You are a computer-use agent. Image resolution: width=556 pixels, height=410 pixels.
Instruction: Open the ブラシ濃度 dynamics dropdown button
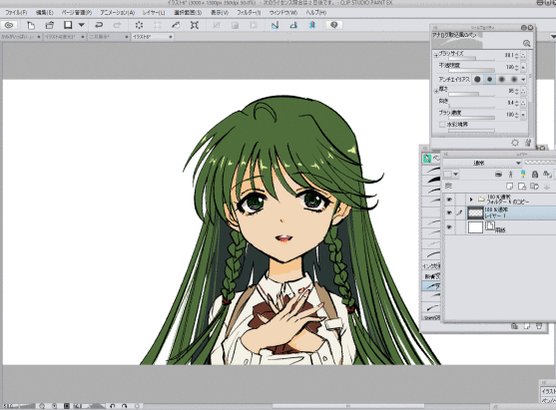[x=523, y=115]
